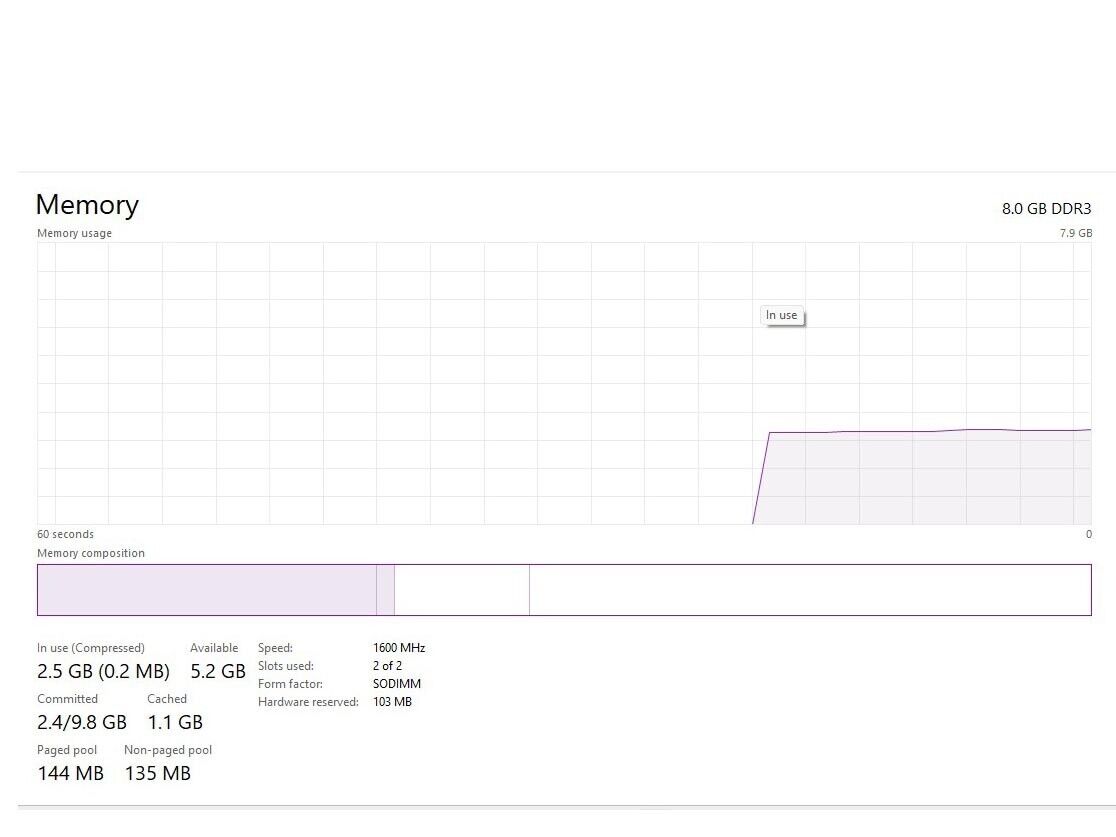Click the Memory heading title
The width and height of the screenshot is (1116, 837).
pos(87,205)
